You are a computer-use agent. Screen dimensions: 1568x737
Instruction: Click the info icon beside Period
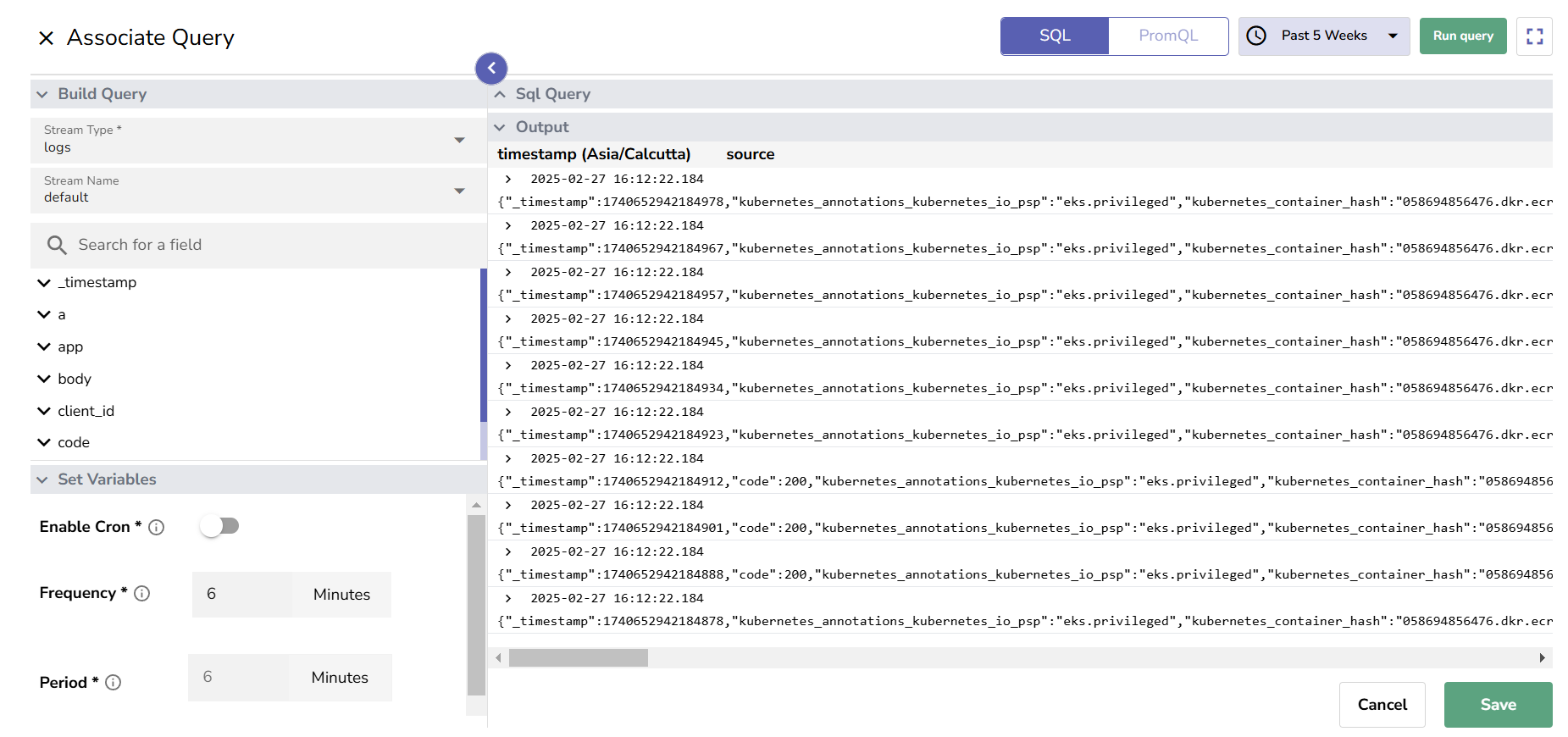pyautogui.click(x=114, y=683)
